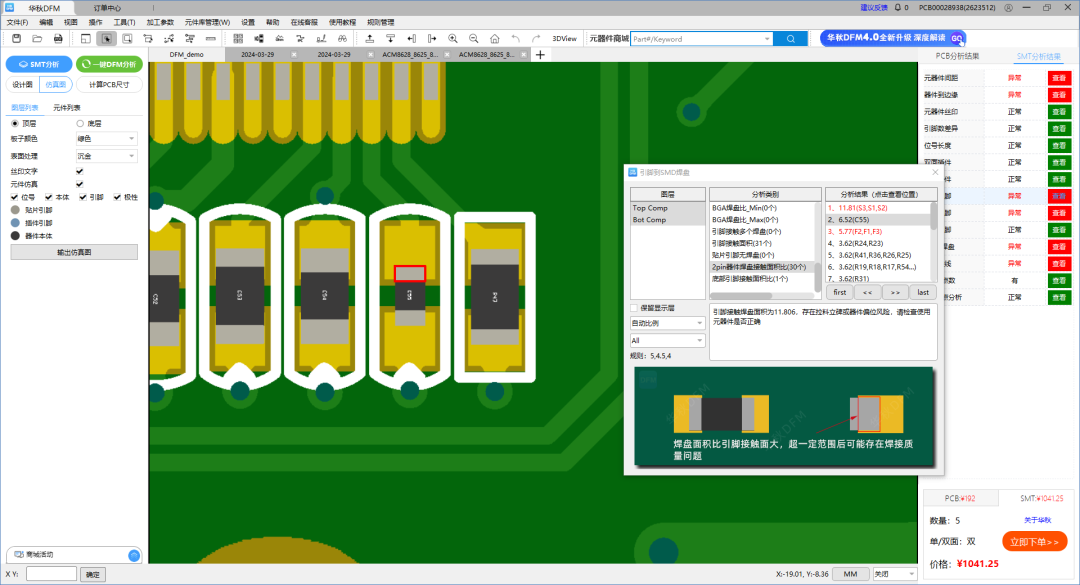The width and height of the screenshot is (1080, 585).
Task: Select the 底层 (bottom layer) radio button
Action: tap(80, 122)
